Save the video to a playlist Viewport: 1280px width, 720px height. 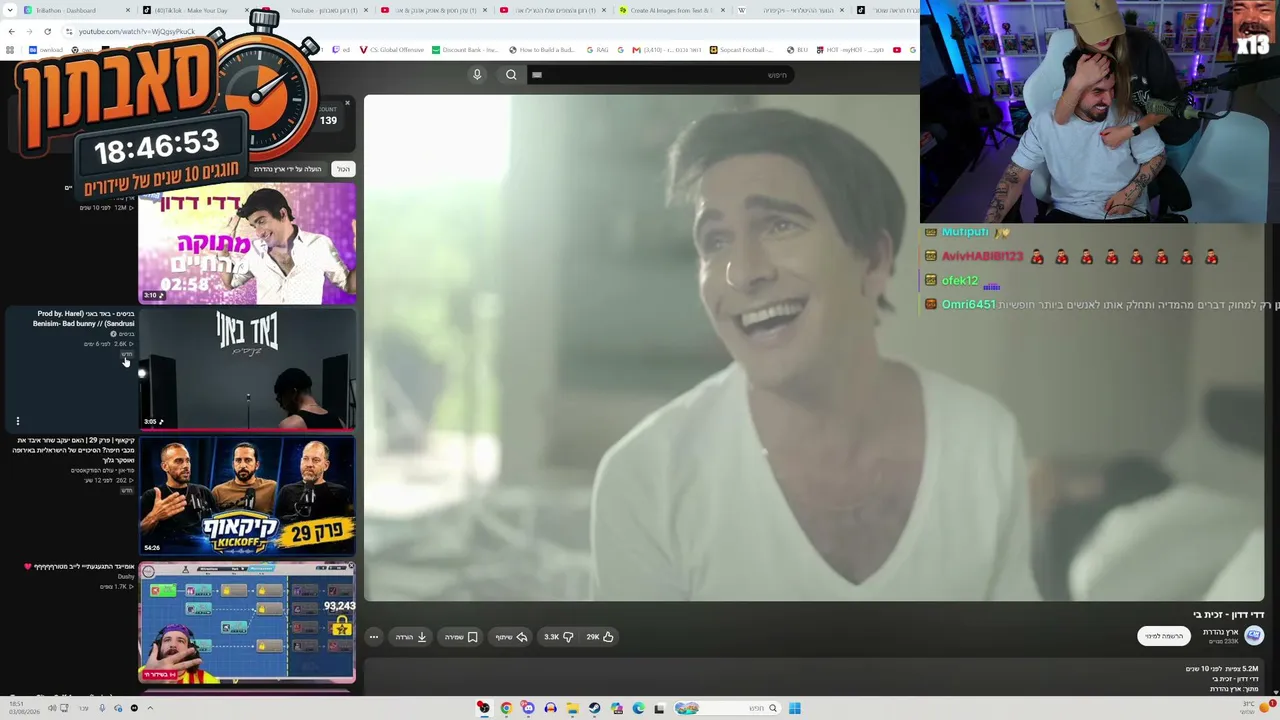coord(461,637)
